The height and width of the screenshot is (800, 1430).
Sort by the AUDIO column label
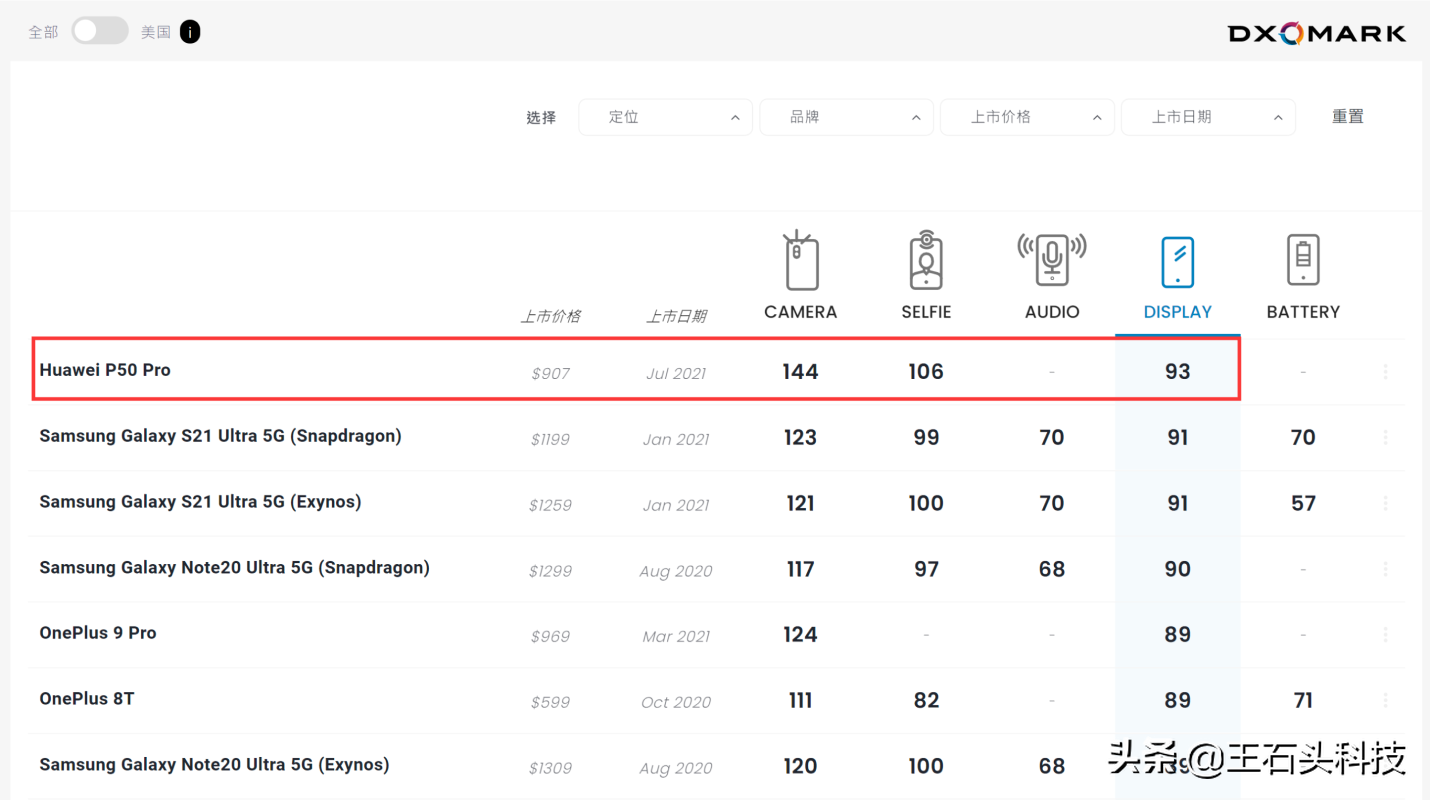coord(1052,312)
